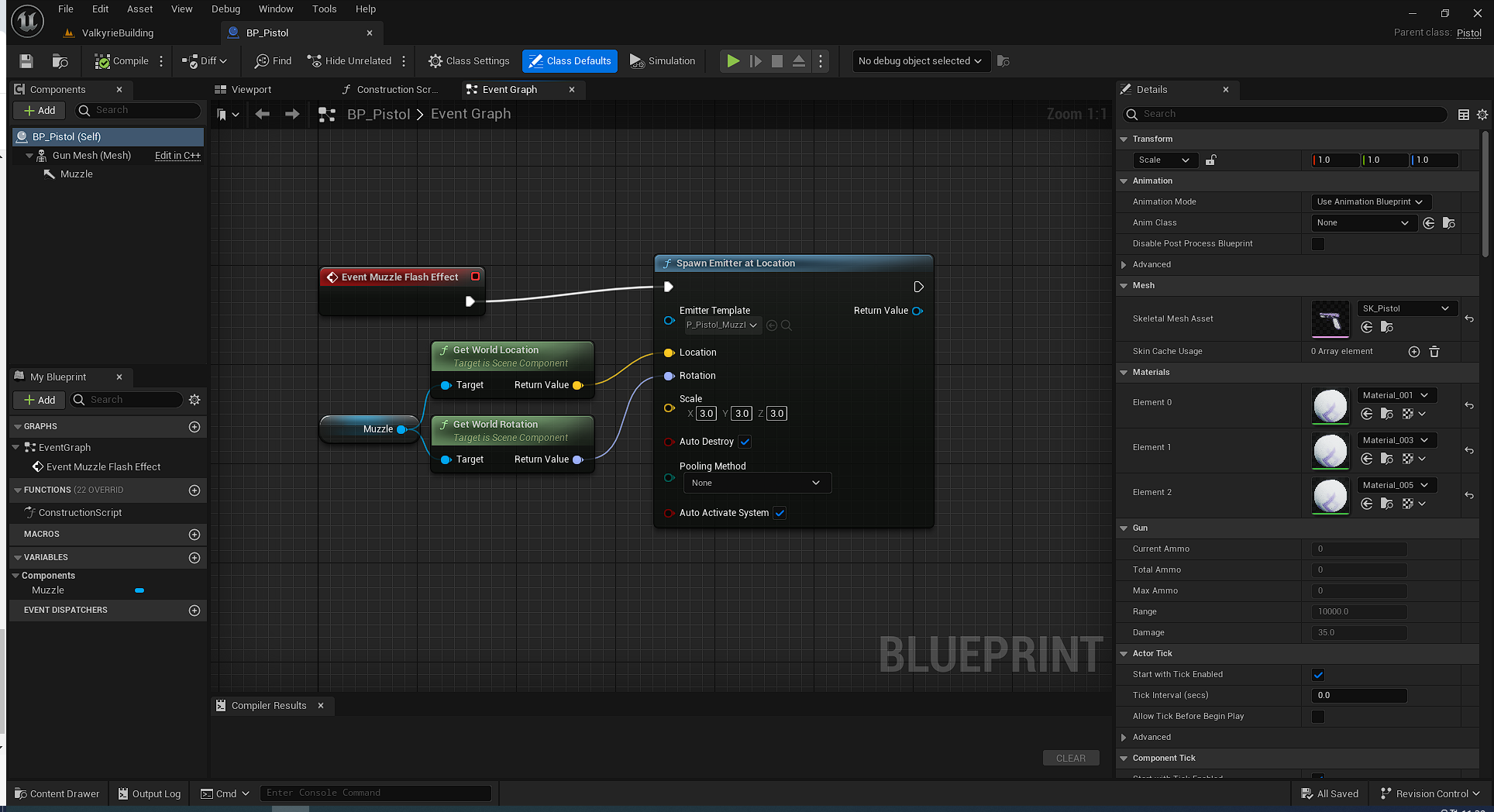Compile the BP_Pistol blueprint

click(122, 61)
